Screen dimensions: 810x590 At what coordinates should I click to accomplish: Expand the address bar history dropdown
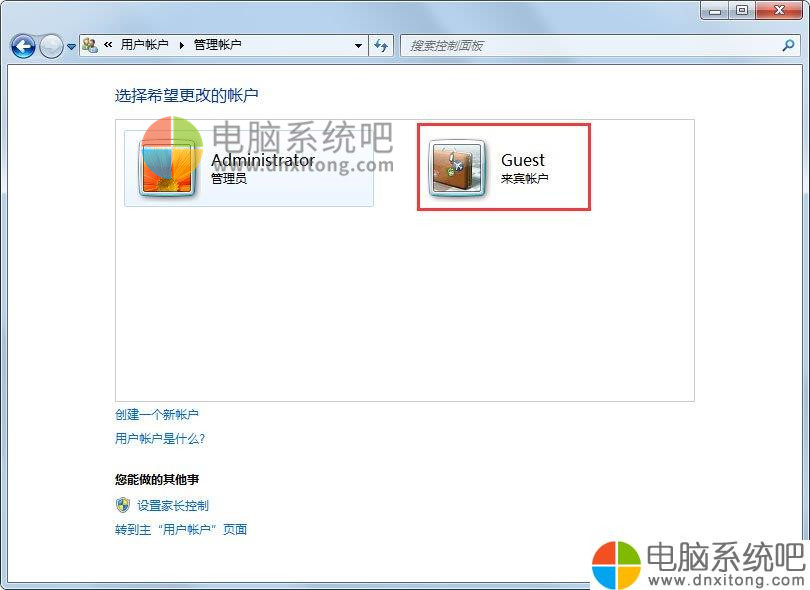[x=358, y=46]
